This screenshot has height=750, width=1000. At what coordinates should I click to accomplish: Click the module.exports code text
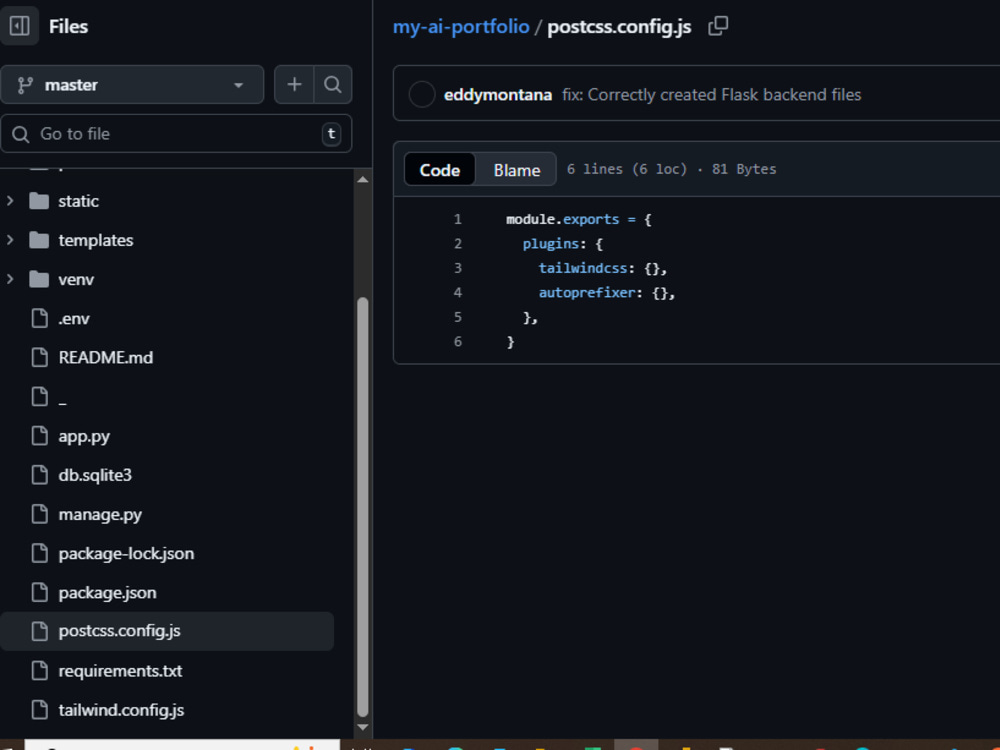coord(562,219)
